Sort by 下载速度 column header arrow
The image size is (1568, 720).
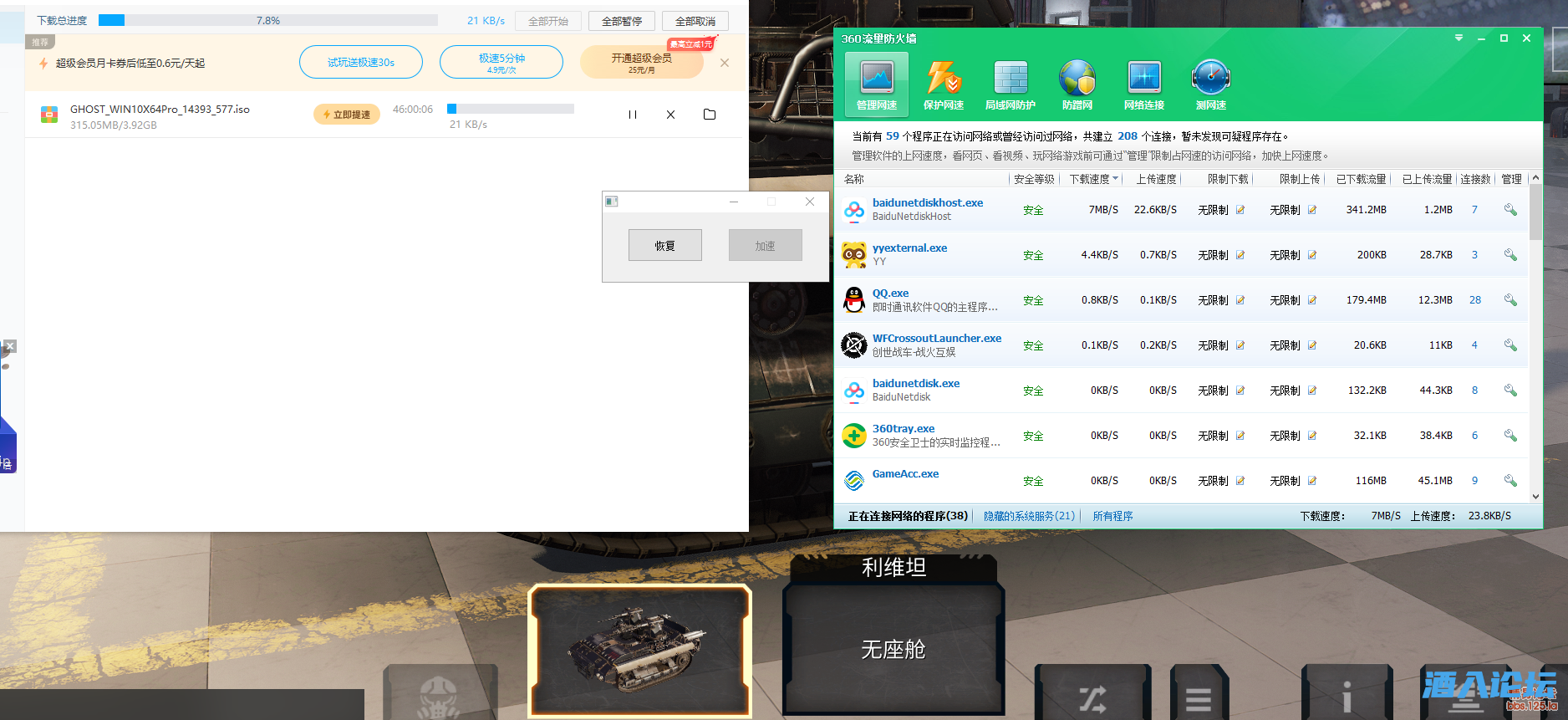click(x=1115, y=179)
